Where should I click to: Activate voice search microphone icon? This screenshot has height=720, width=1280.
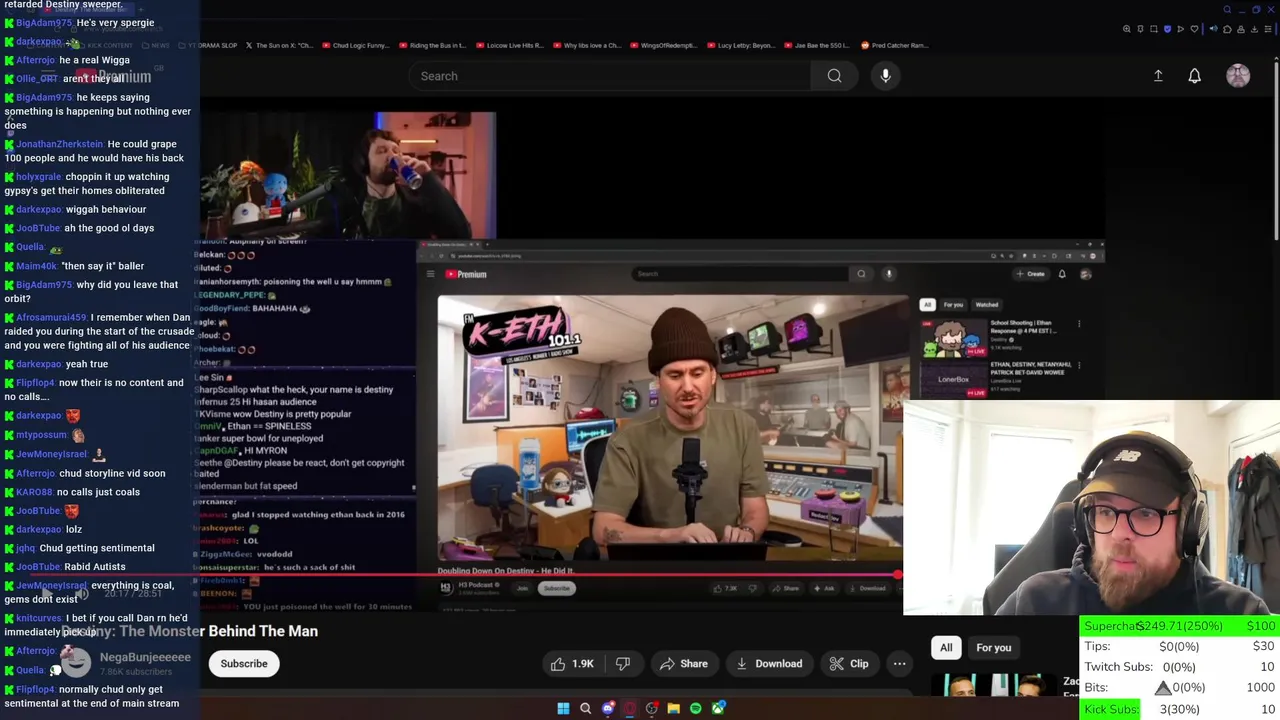pos(885,76)
